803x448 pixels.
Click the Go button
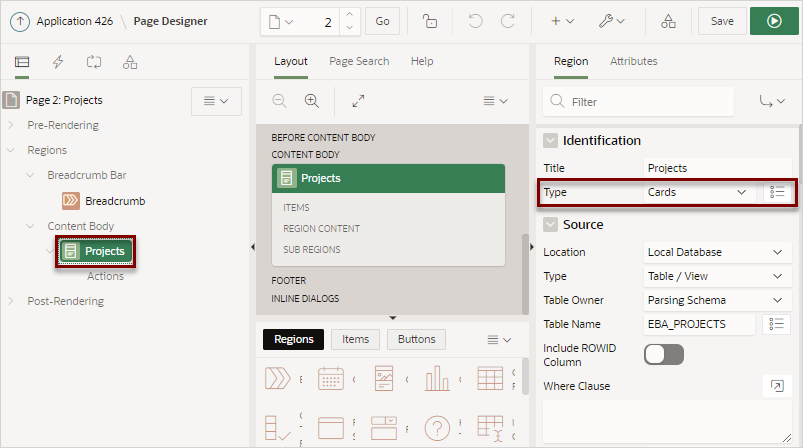[x=382, y=22]
